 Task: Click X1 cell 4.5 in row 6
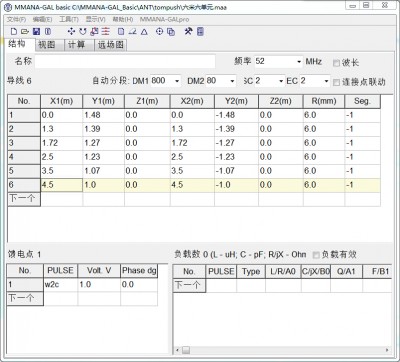click(62, 185)
